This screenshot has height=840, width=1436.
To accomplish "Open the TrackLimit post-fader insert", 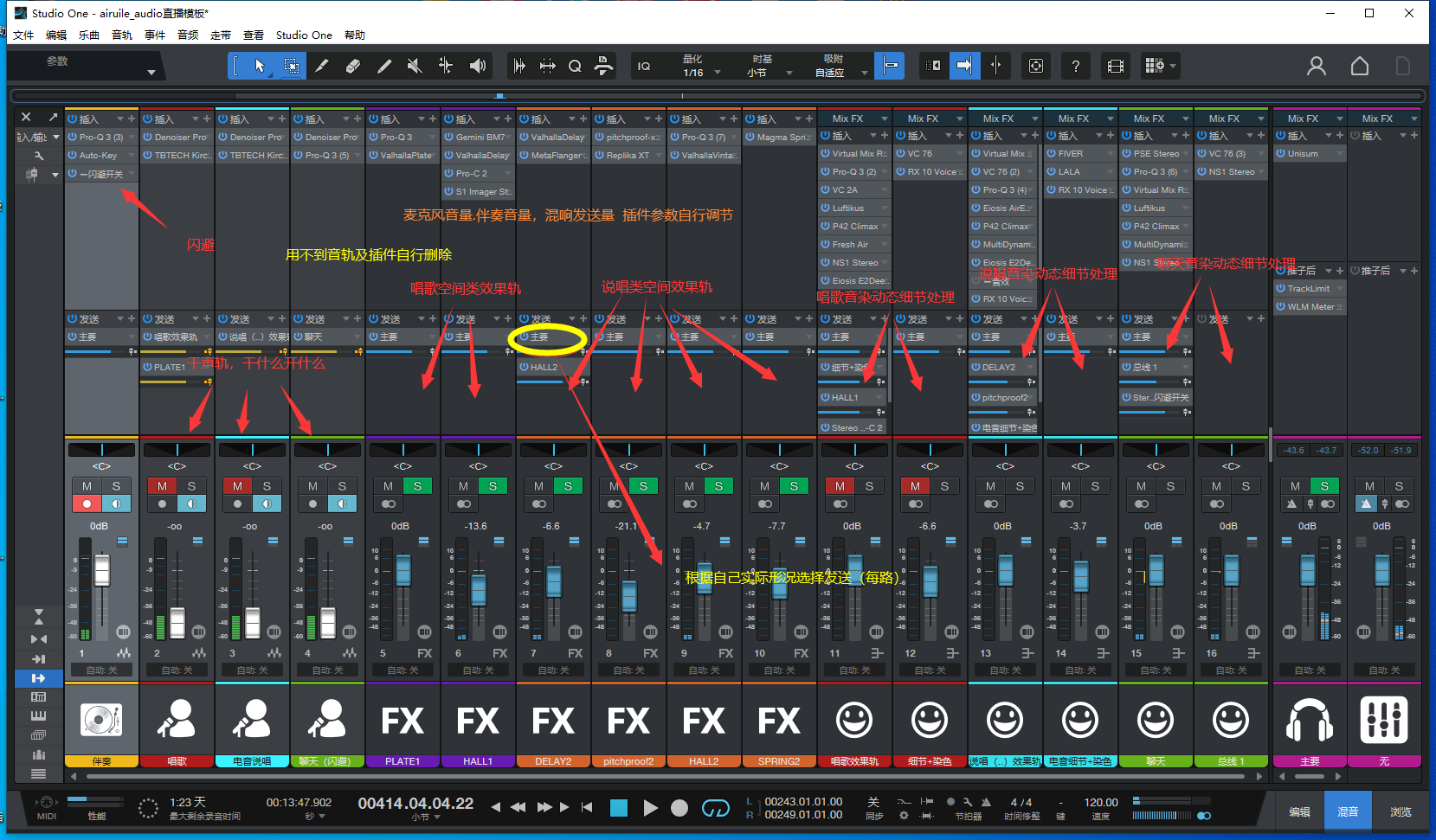I will 1310,288.
